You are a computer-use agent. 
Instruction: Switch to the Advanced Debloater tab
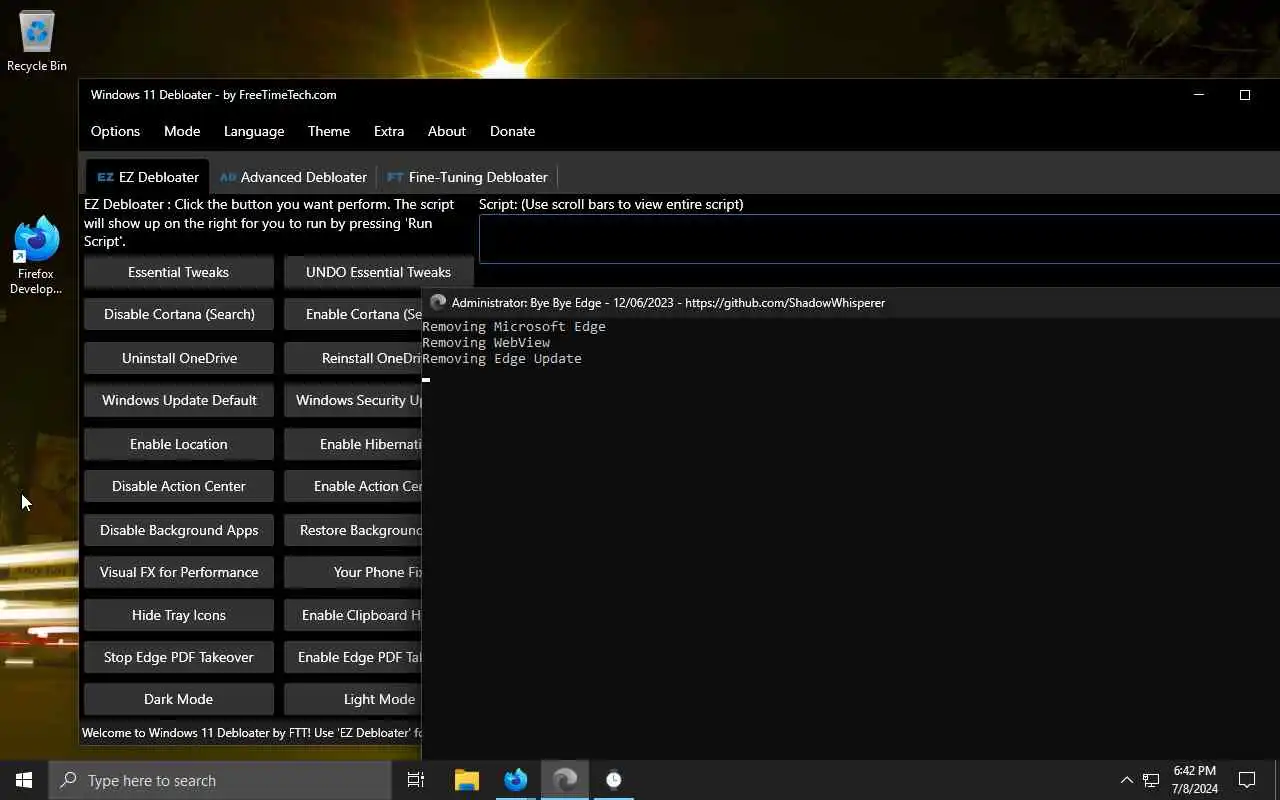pos(293,177)
